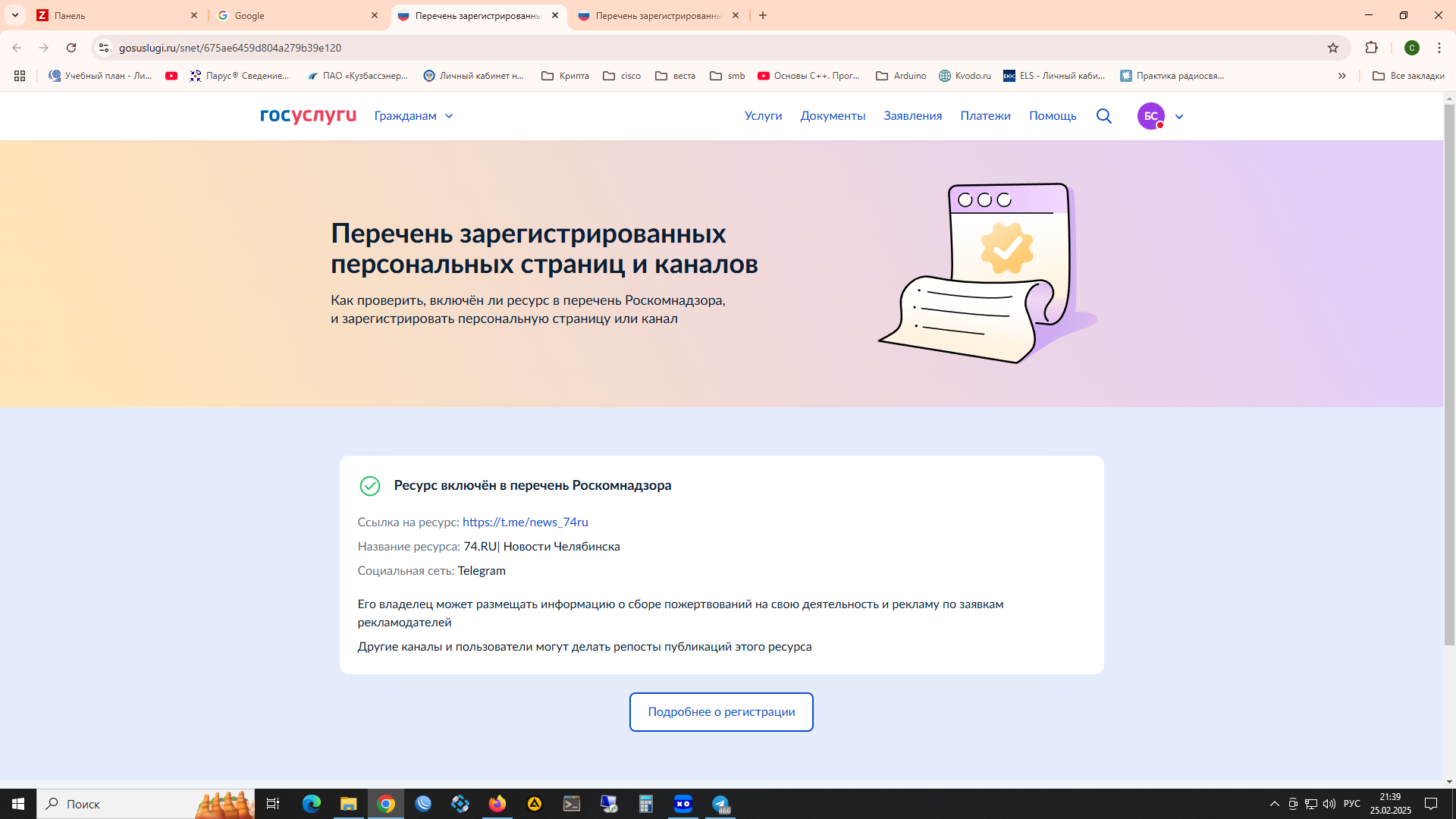Viewport: 1456px width, 819px height.
Task: Click the site information icon in address bar
Action: coord(103,47)
